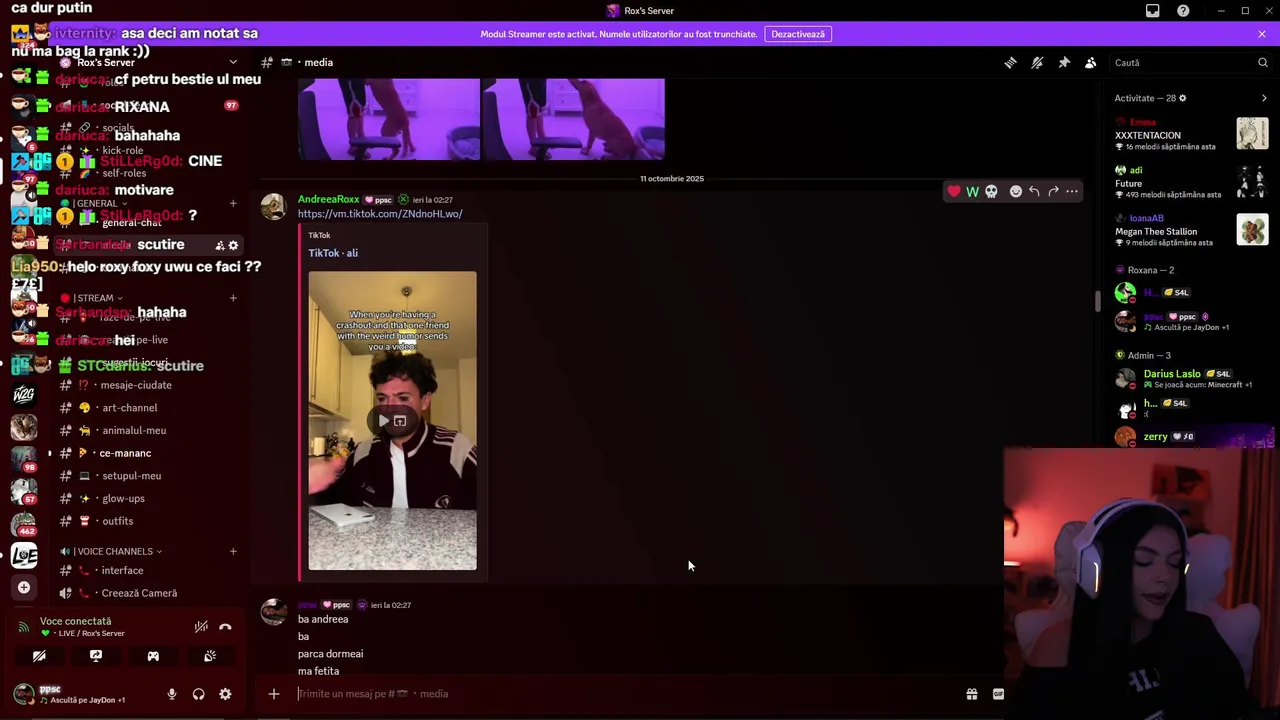Expand the Activitate panel chevron
This screenshot has width=1280, height=720.
click(1264, 98)
